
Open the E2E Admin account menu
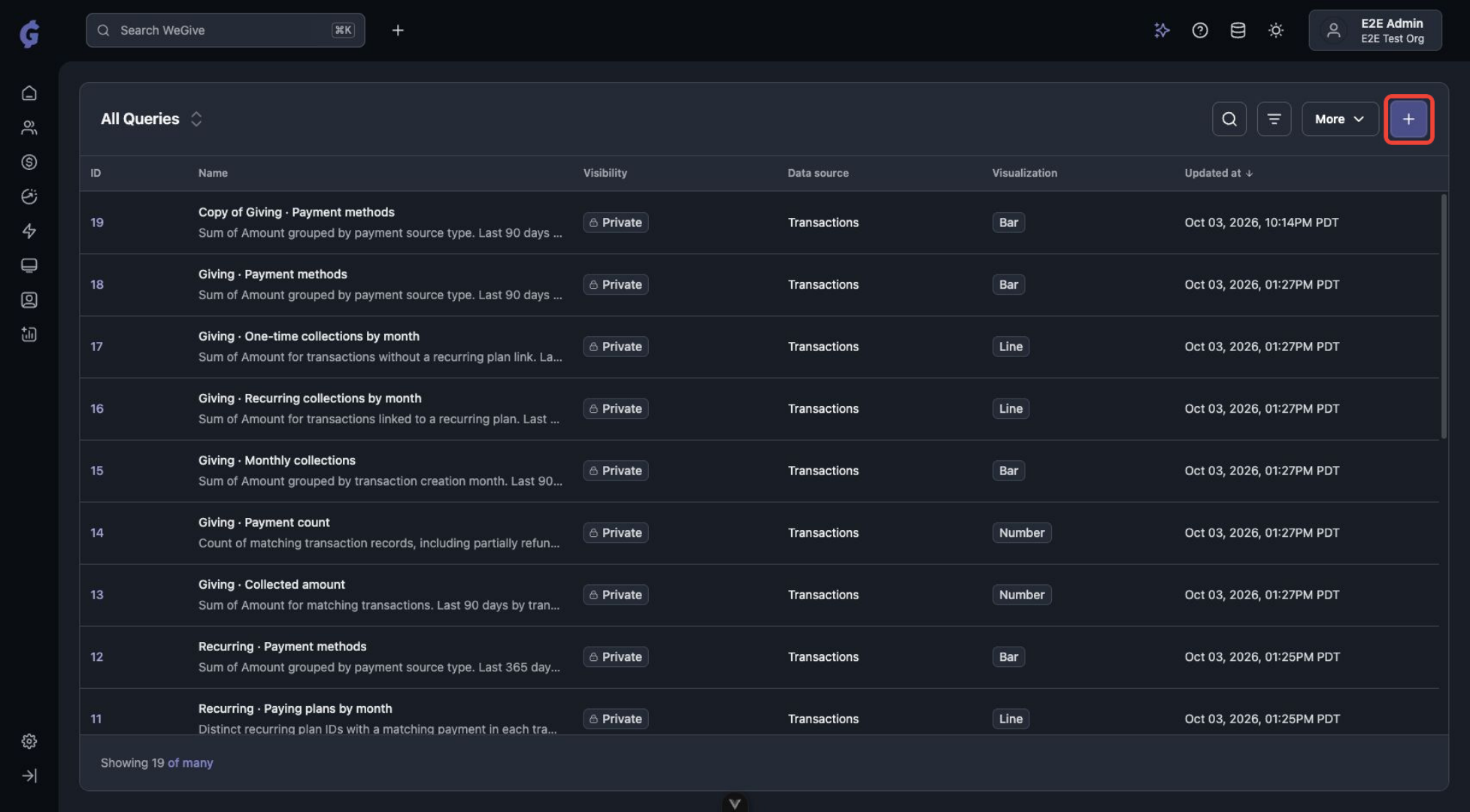(x=1375, y=30)
